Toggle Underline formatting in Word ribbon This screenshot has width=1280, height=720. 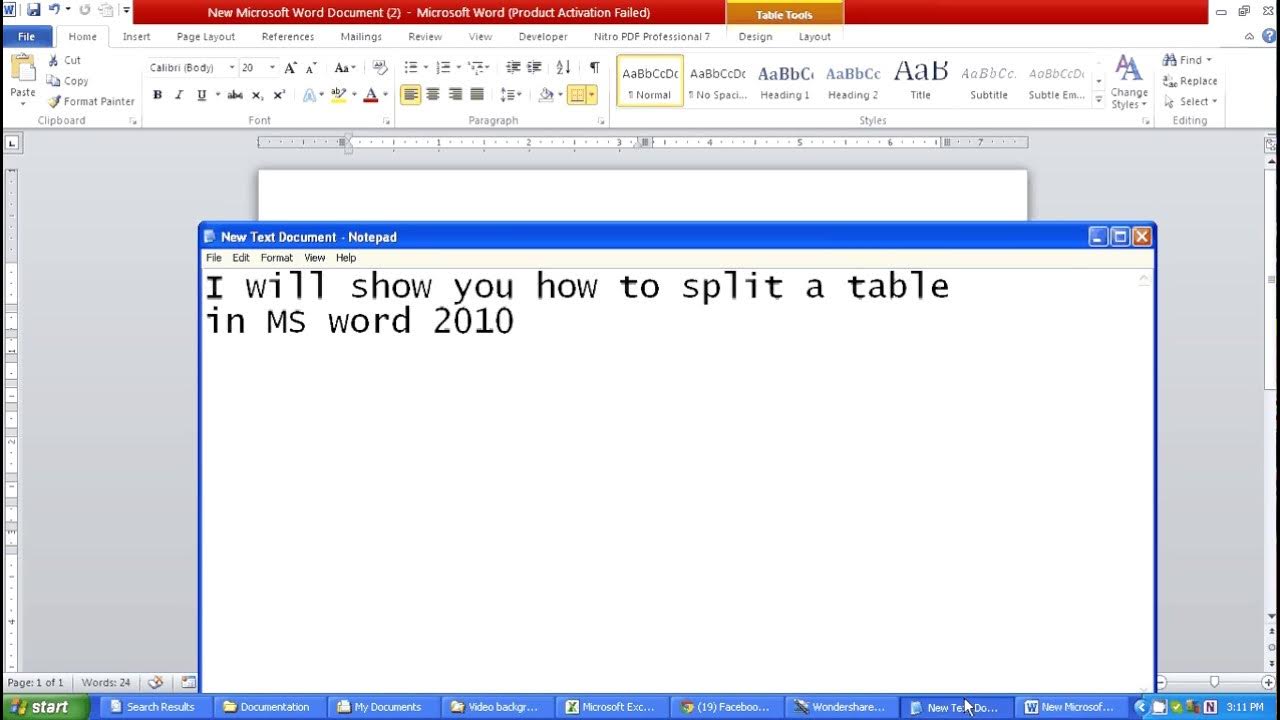201,95
